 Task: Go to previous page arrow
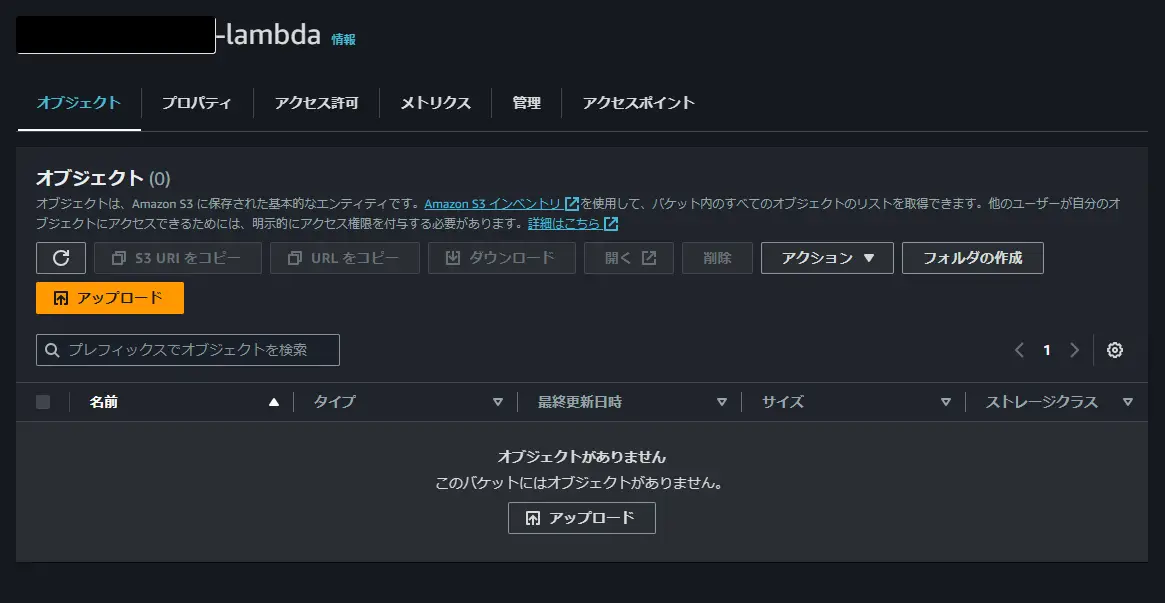click(x=1019, y=350)
